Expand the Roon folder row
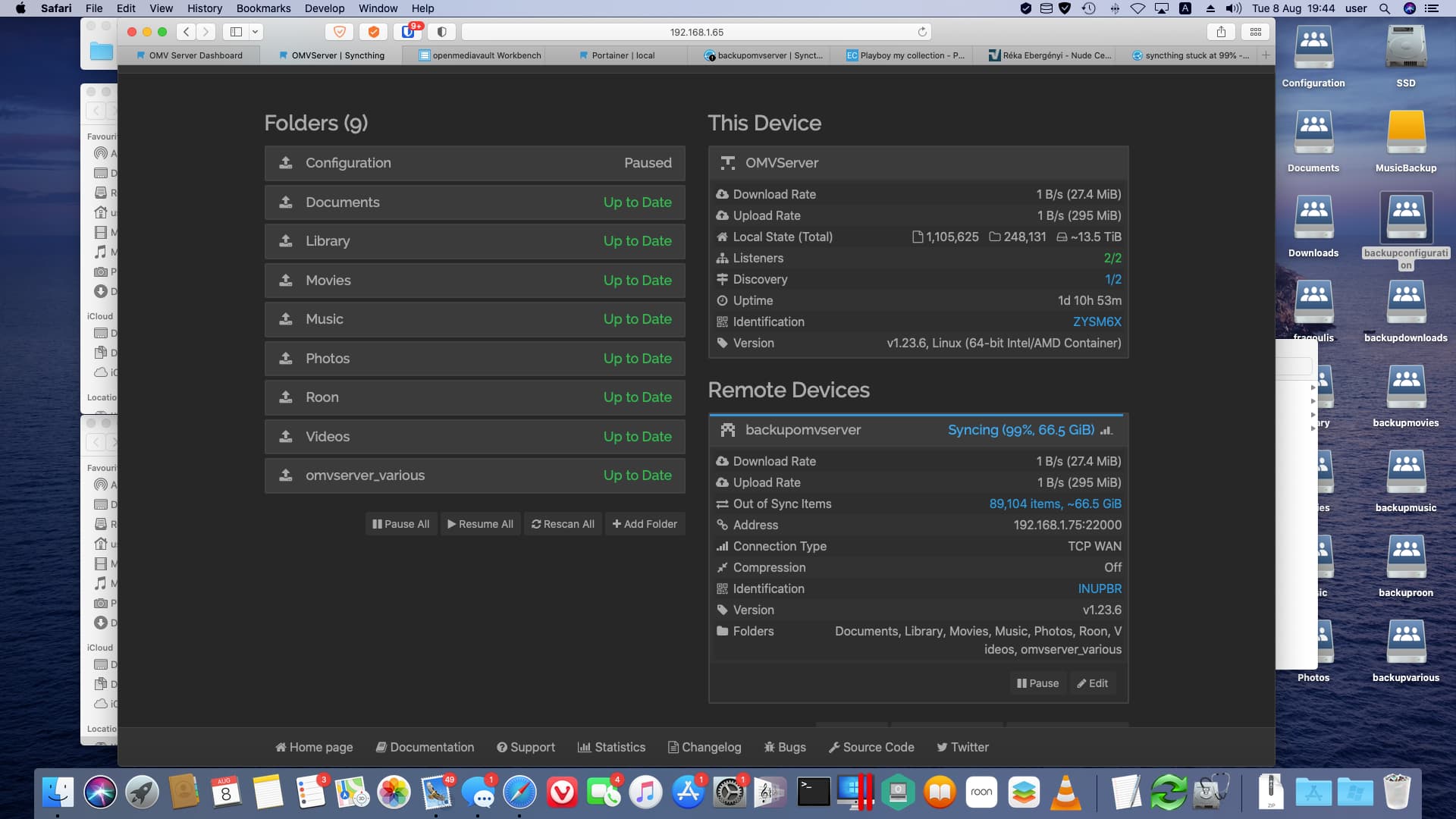 click(475, 397)
